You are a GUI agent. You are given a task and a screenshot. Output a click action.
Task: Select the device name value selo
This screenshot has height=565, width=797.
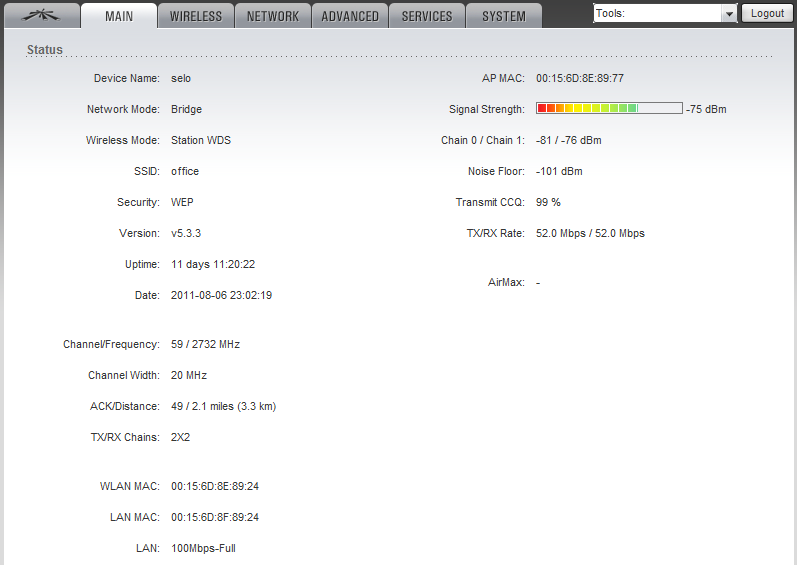click(181, 78)
